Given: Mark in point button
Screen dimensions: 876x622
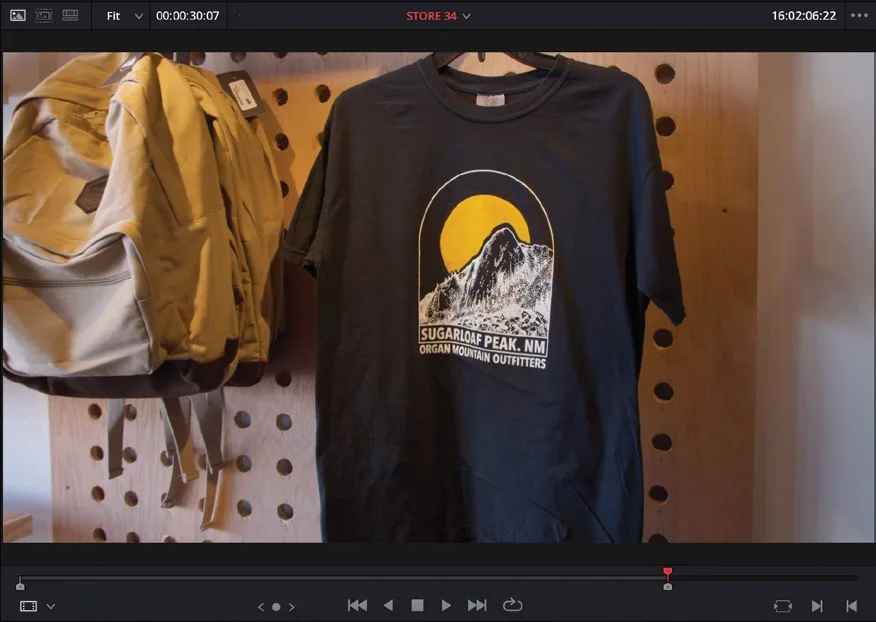Looking at the screenshot, I should click(817, 606).
